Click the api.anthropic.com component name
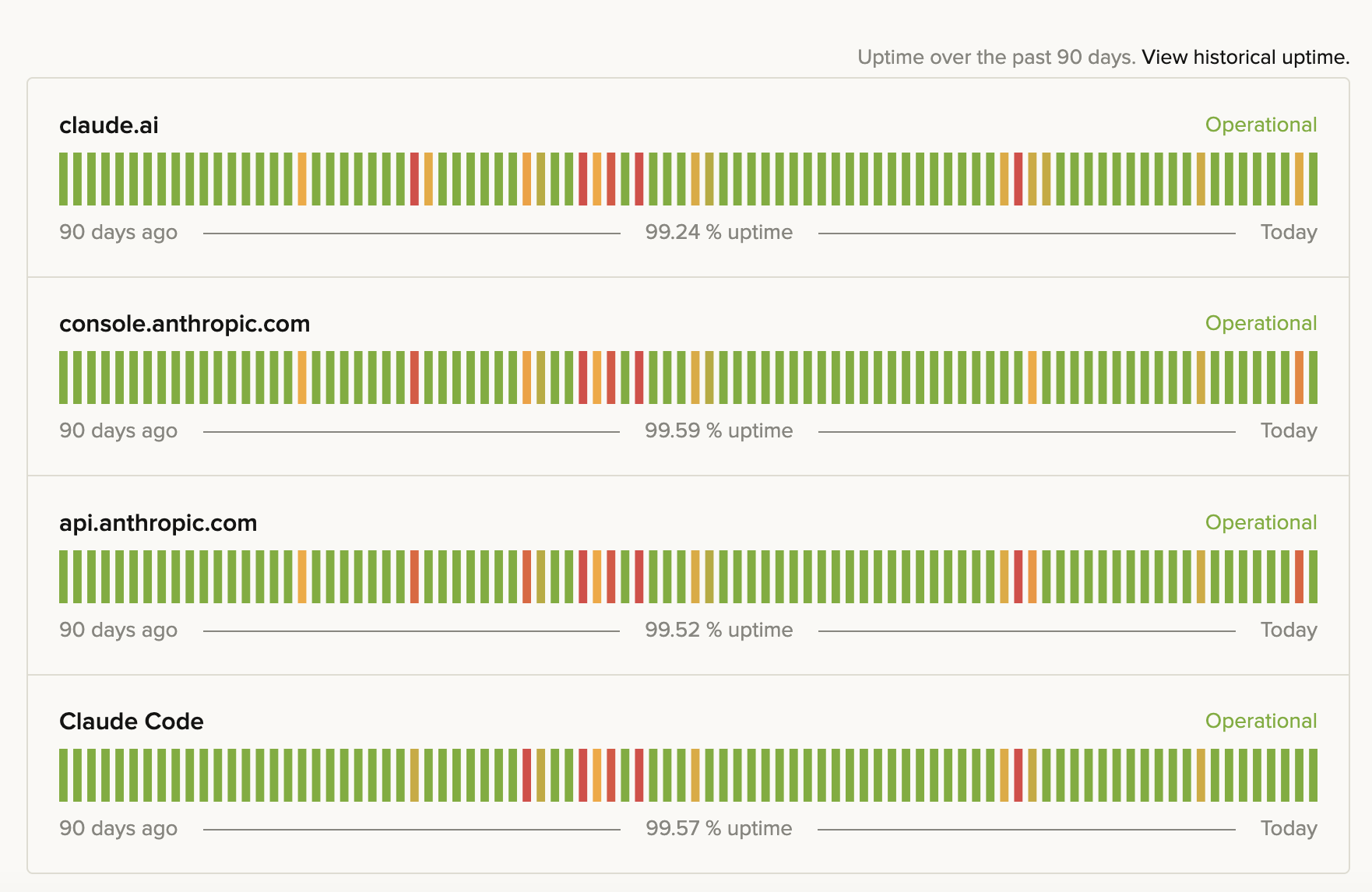This screenshot has height=892, width=1372. point(158,523)
